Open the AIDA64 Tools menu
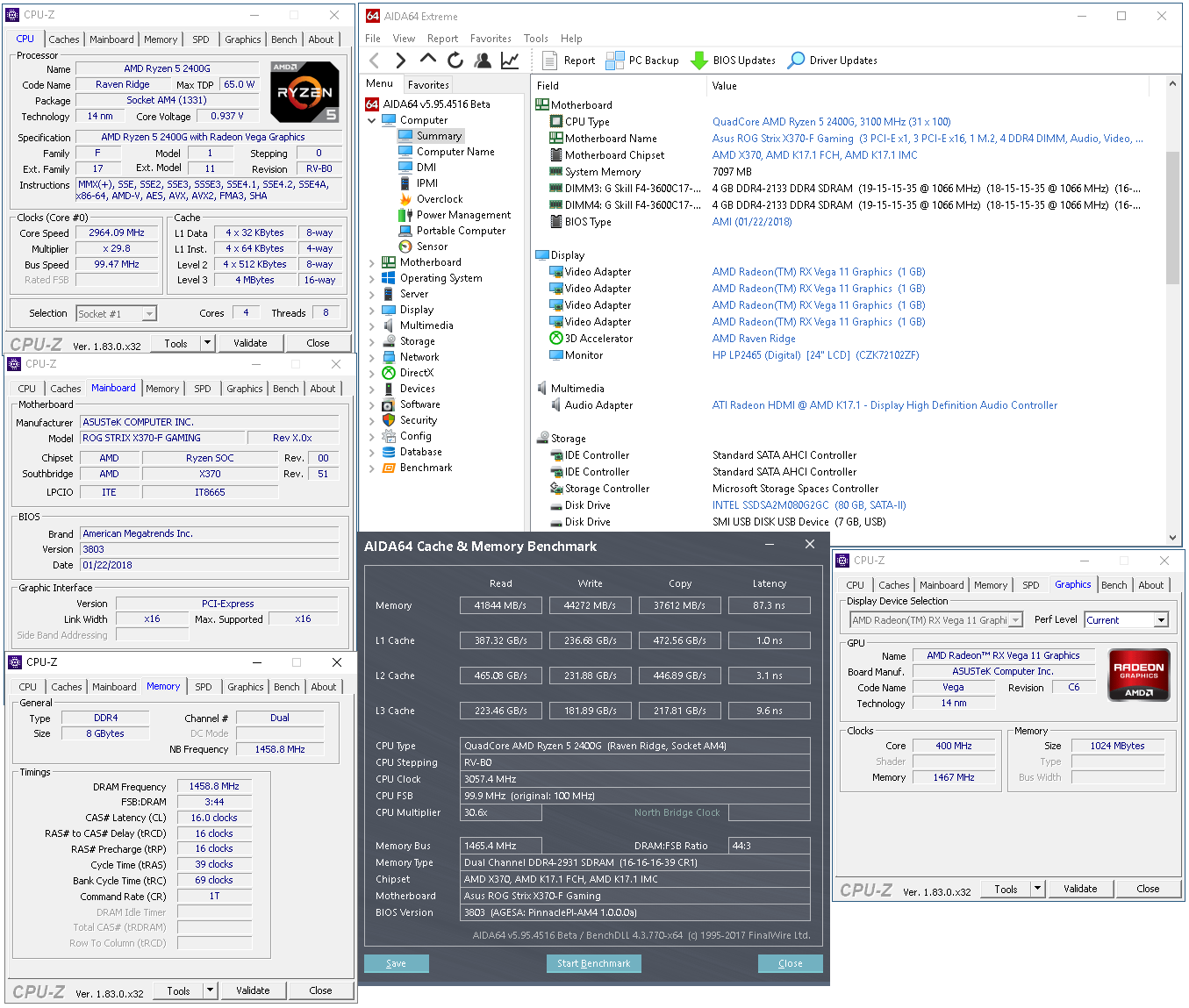Image resolution: width=1189 pixels, height=1008 pixels. [536, 39]
